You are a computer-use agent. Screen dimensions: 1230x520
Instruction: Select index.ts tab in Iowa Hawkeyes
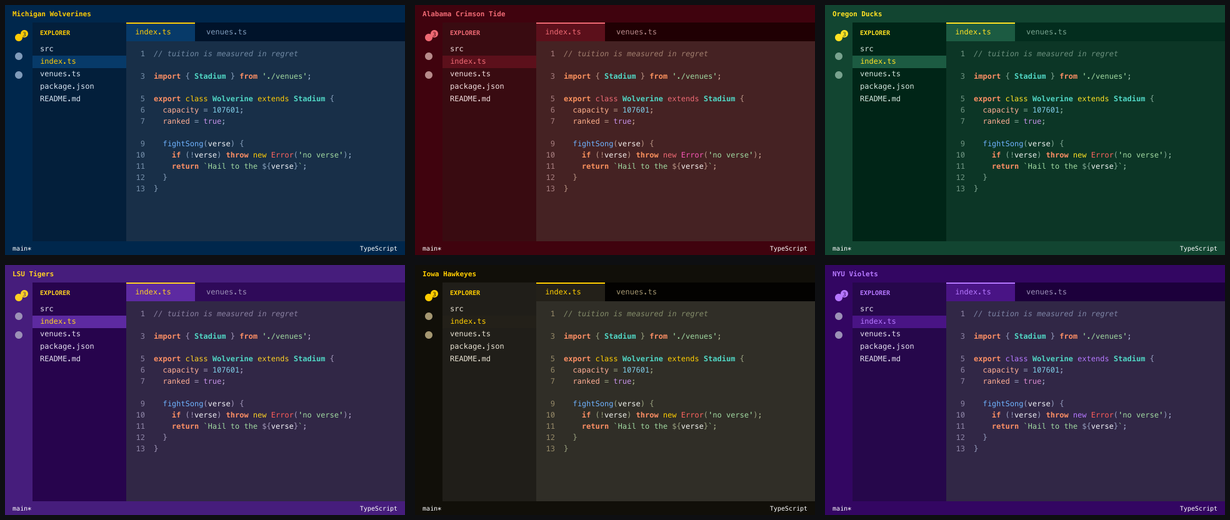570,292
